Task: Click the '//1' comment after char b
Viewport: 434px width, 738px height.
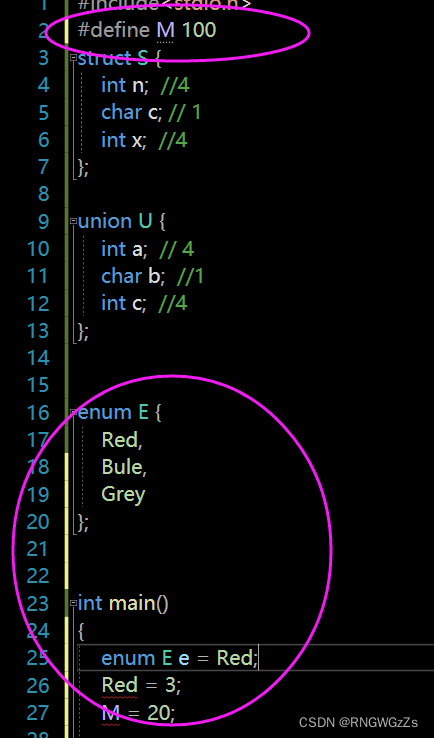Action: pos(191,276)
